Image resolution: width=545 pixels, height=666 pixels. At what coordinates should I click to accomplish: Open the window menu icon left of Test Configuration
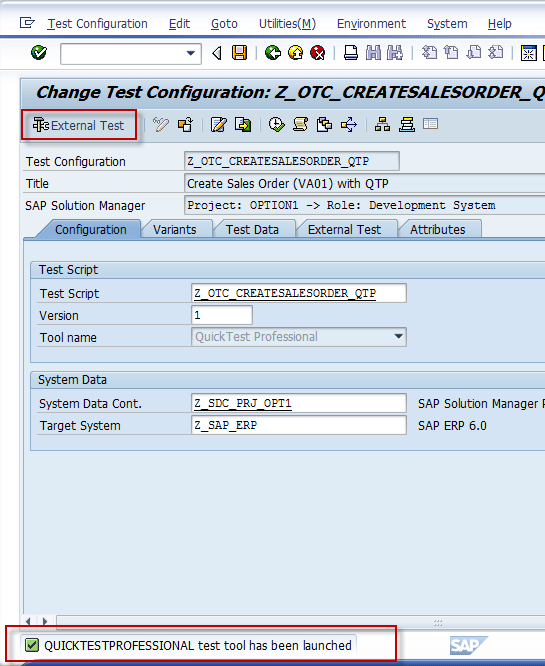(27, 23)
